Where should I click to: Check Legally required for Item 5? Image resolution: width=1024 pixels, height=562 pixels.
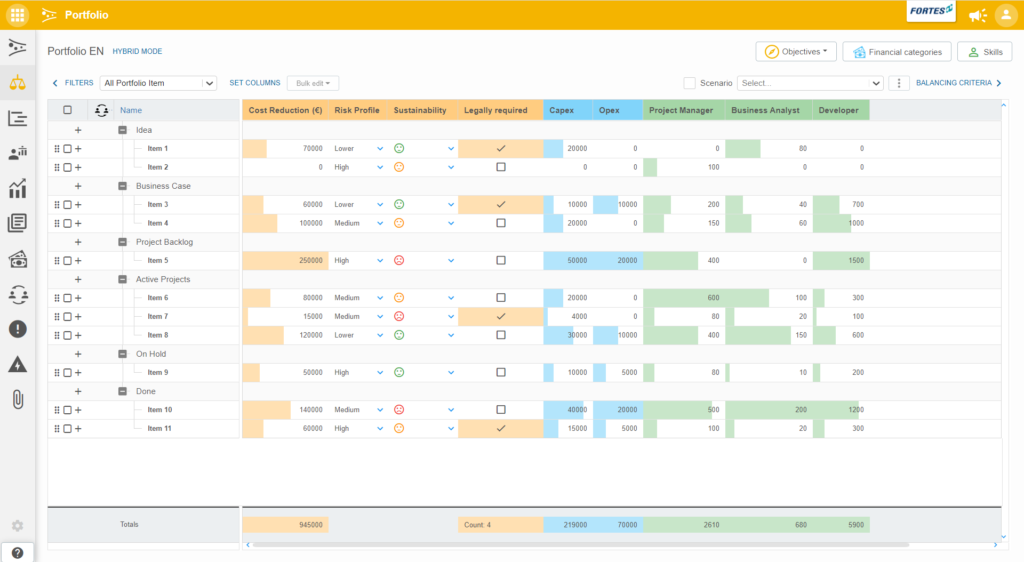point(501,260)
